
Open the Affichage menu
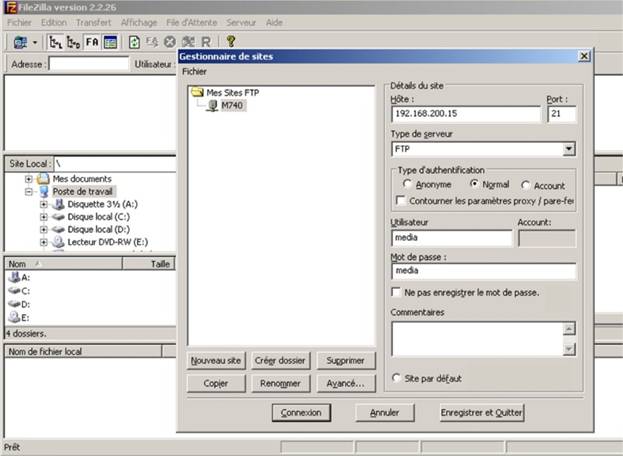139,23
